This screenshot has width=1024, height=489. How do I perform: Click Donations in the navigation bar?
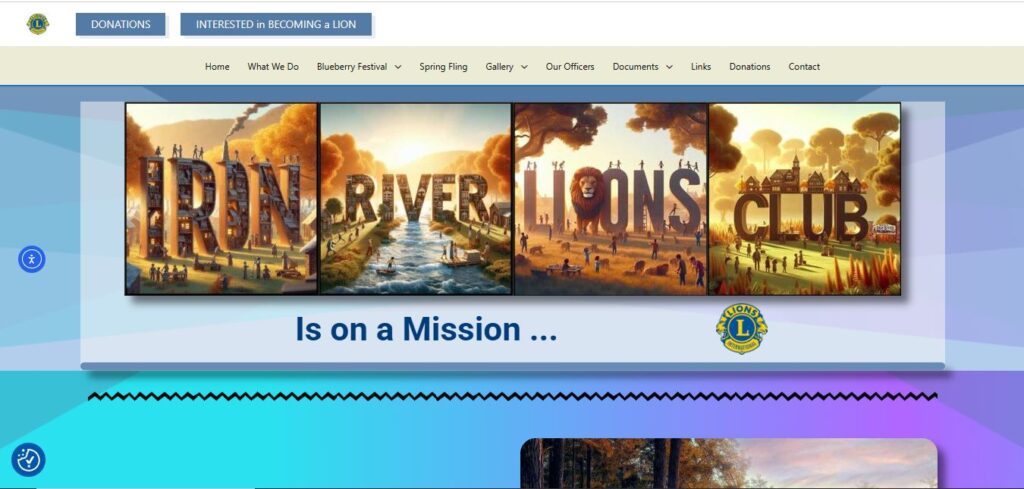(x=749, y=67)
